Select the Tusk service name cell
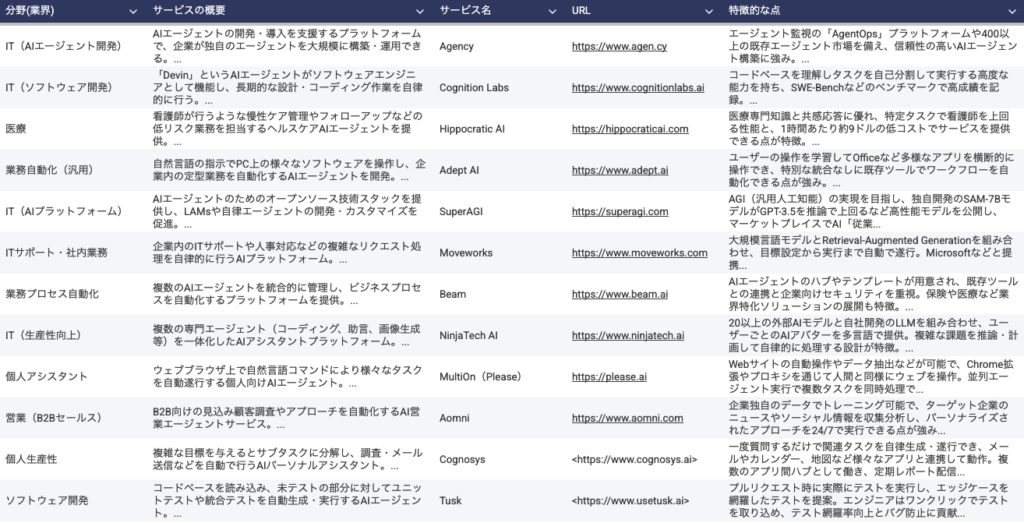Screen dimensions: 1024x523 point(452,500)
